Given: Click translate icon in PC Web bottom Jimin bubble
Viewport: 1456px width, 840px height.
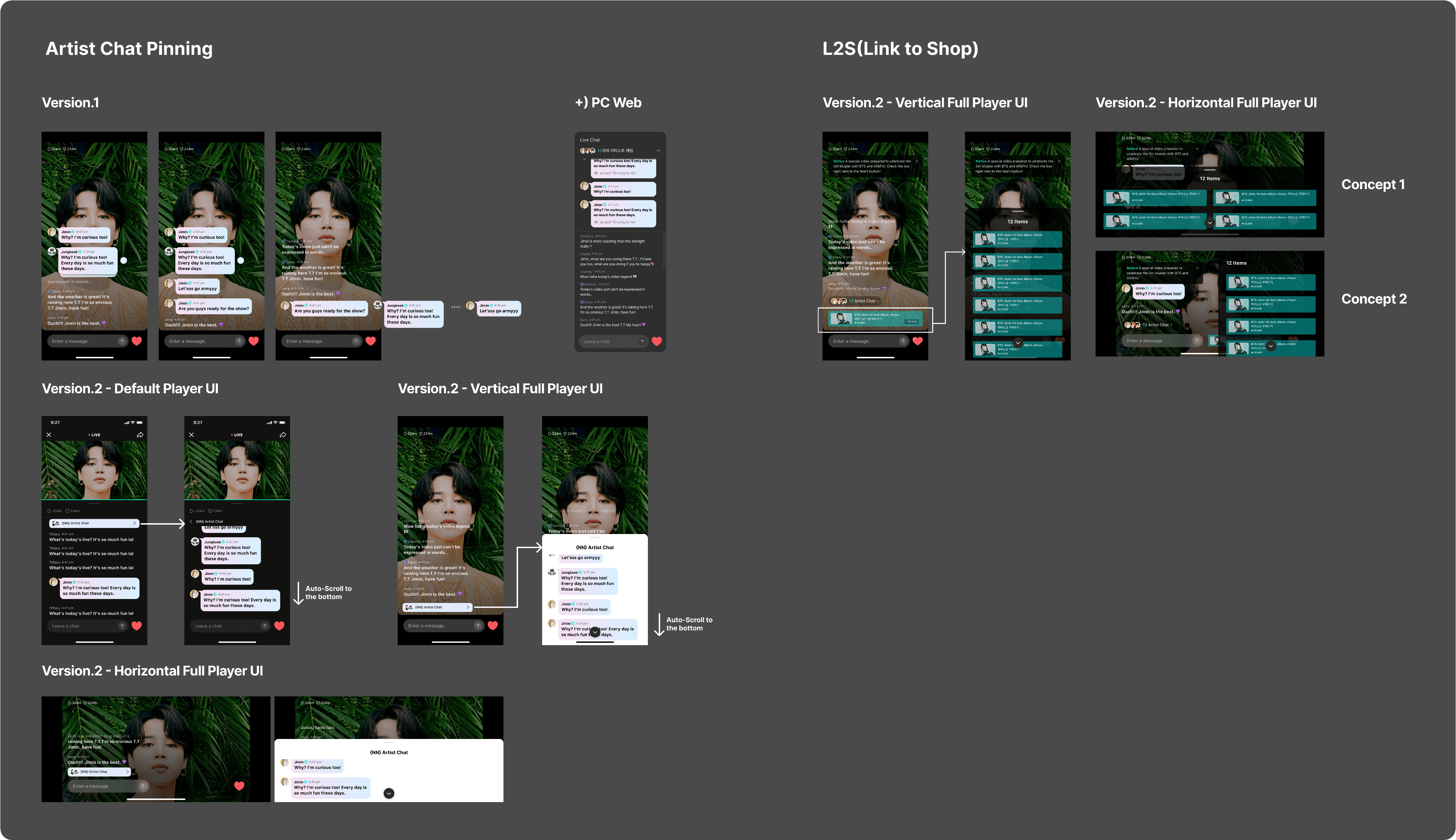Looking at the screenshot, I should coord(596,222).
